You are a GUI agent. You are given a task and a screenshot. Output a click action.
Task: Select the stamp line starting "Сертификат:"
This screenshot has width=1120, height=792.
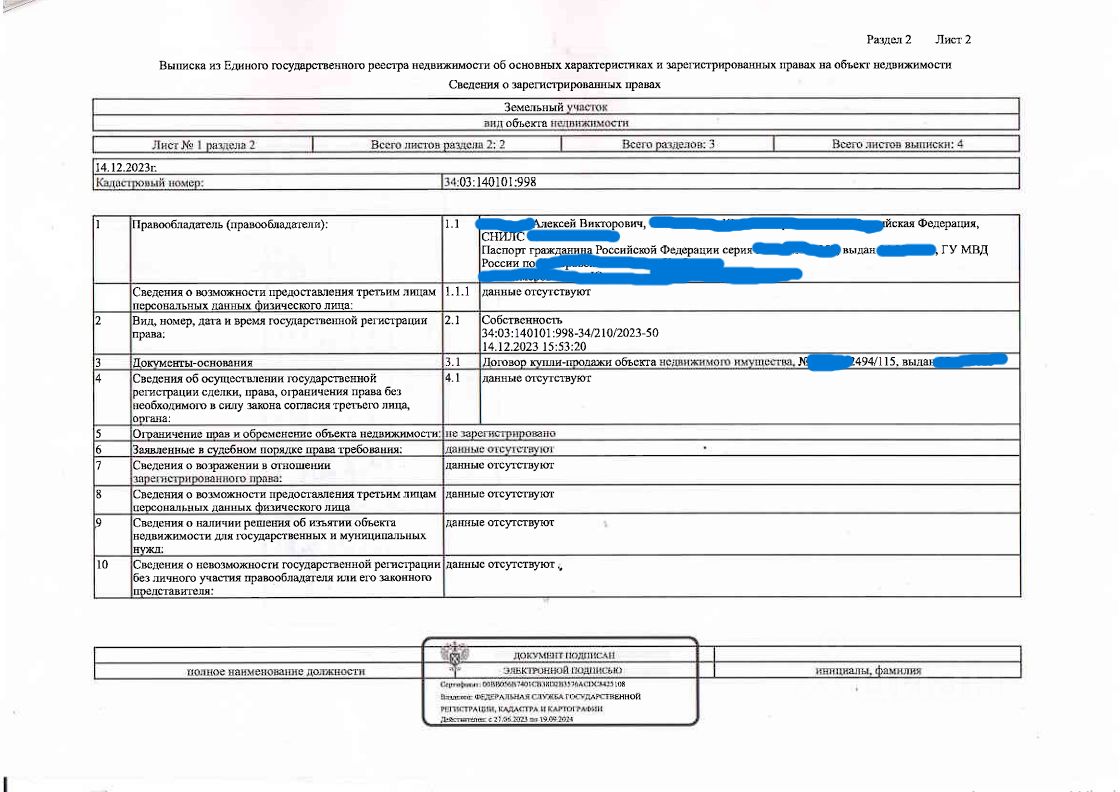pyautogui.click(x=533, y=685)
